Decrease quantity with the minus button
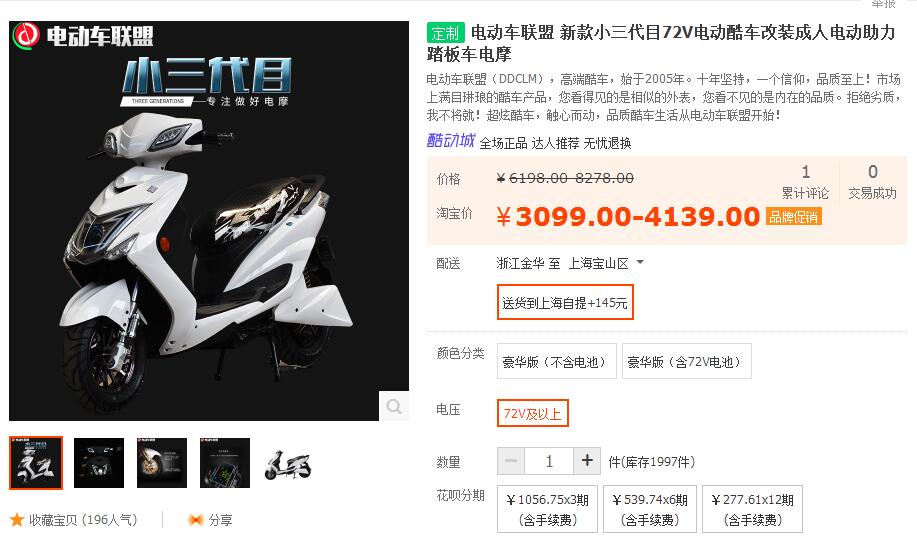Screen dimensions: 917x551 (511, 461)
